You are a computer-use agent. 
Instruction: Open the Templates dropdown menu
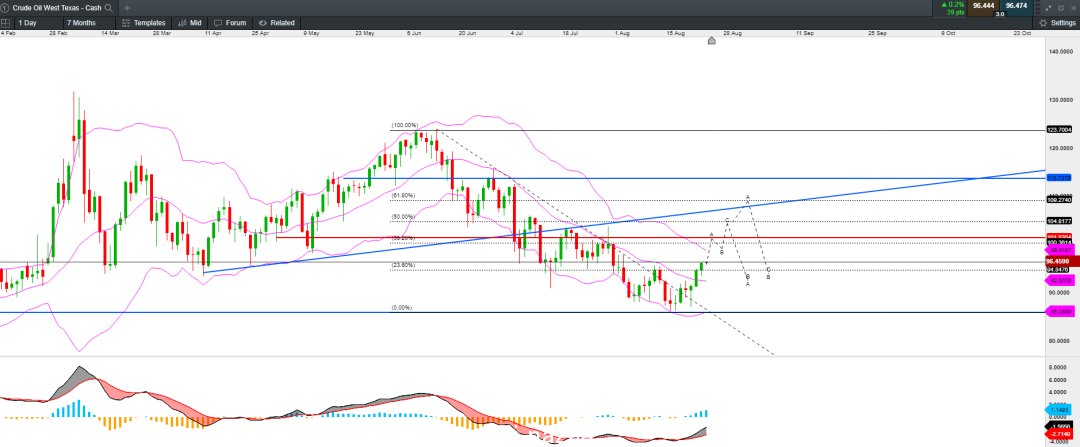tap(144, 23)
